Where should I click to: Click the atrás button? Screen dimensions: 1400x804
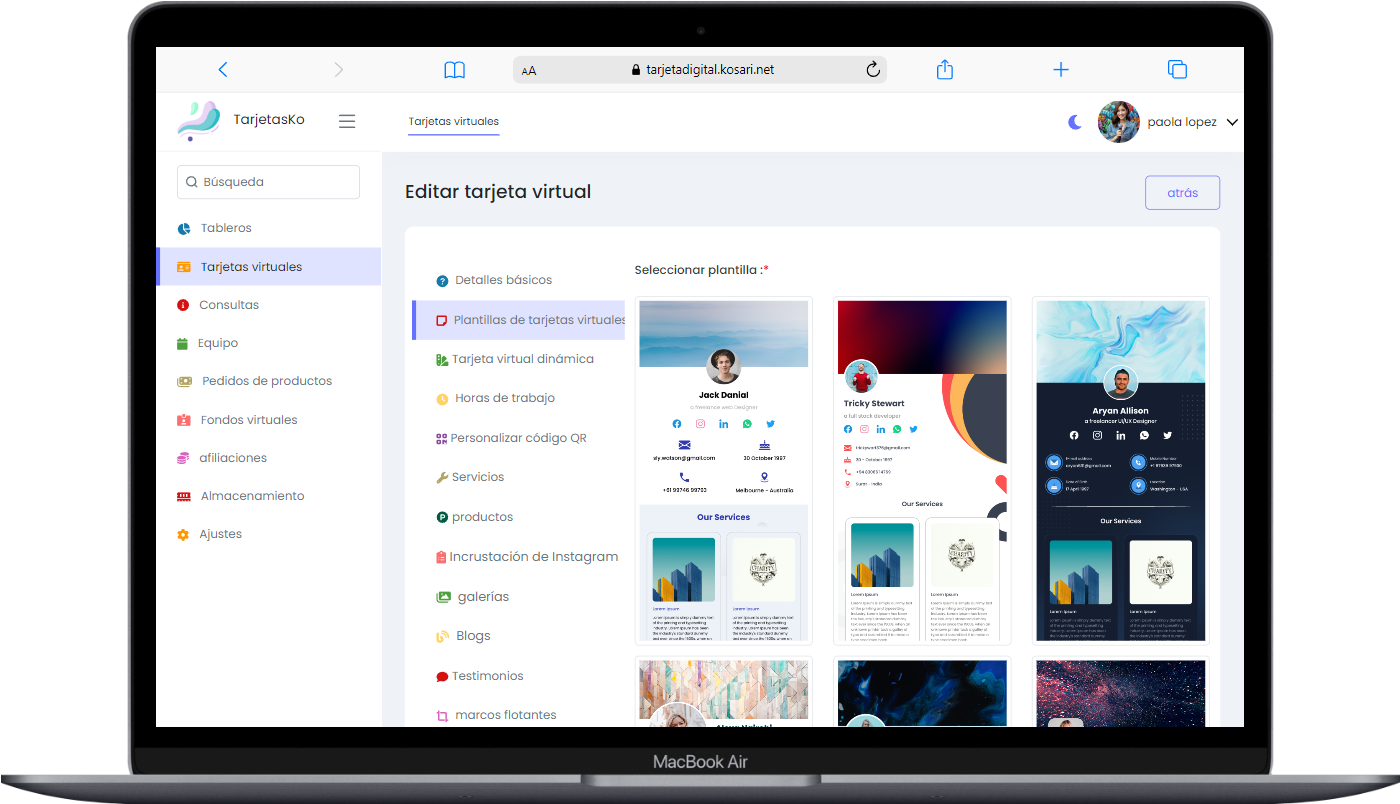click(1182, 193)
